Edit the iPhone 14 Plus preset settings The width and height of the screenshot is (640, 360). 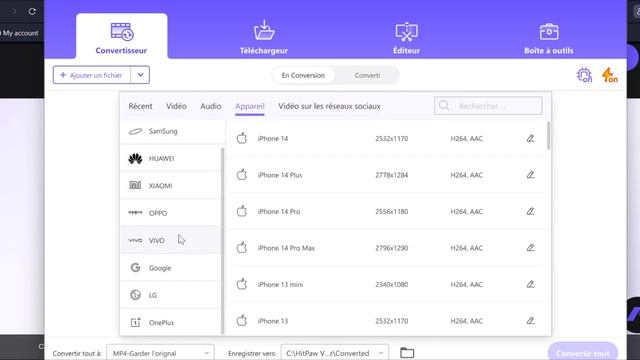click(x=530, y=175)
